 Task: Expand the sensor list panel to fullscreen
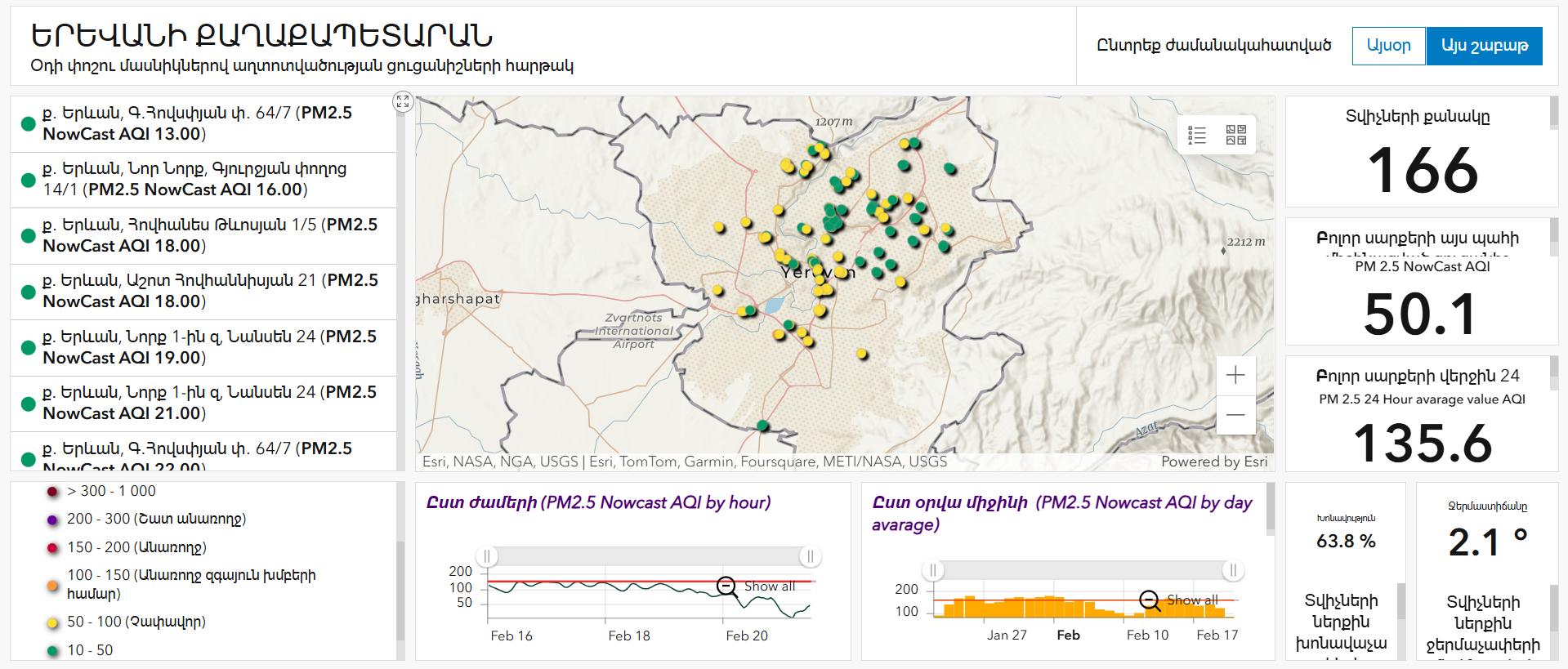[402, 101]
